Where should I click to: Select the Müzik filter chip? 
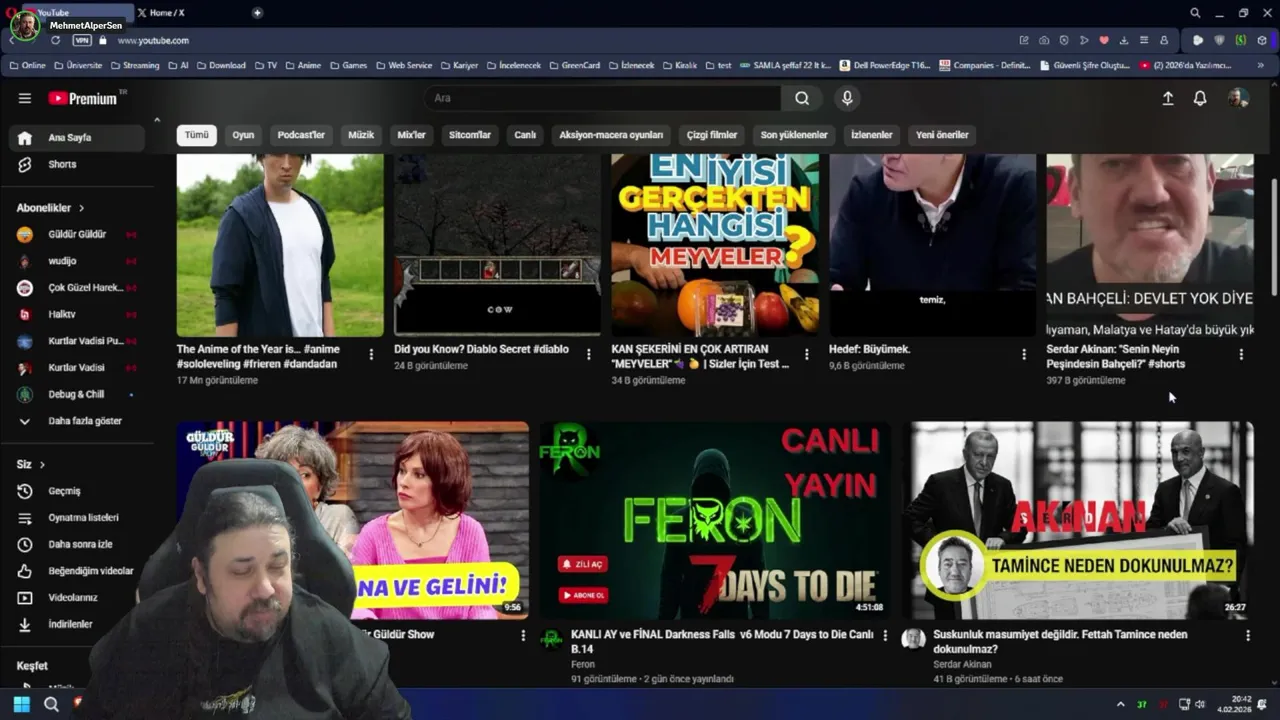pyautogui.click(x=361, y=135)
